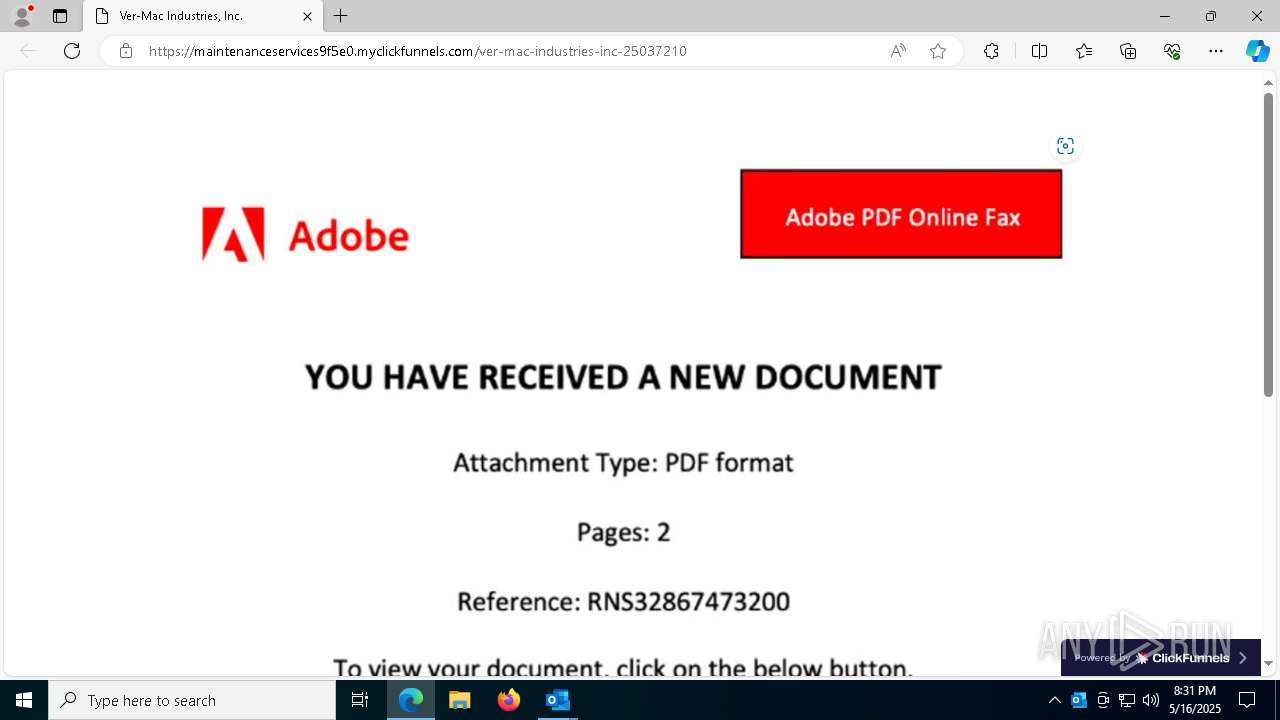Restore down the Edge window
This screenshot has width=1280, height=720.
pyautogui.click(x=1210, y=16)
